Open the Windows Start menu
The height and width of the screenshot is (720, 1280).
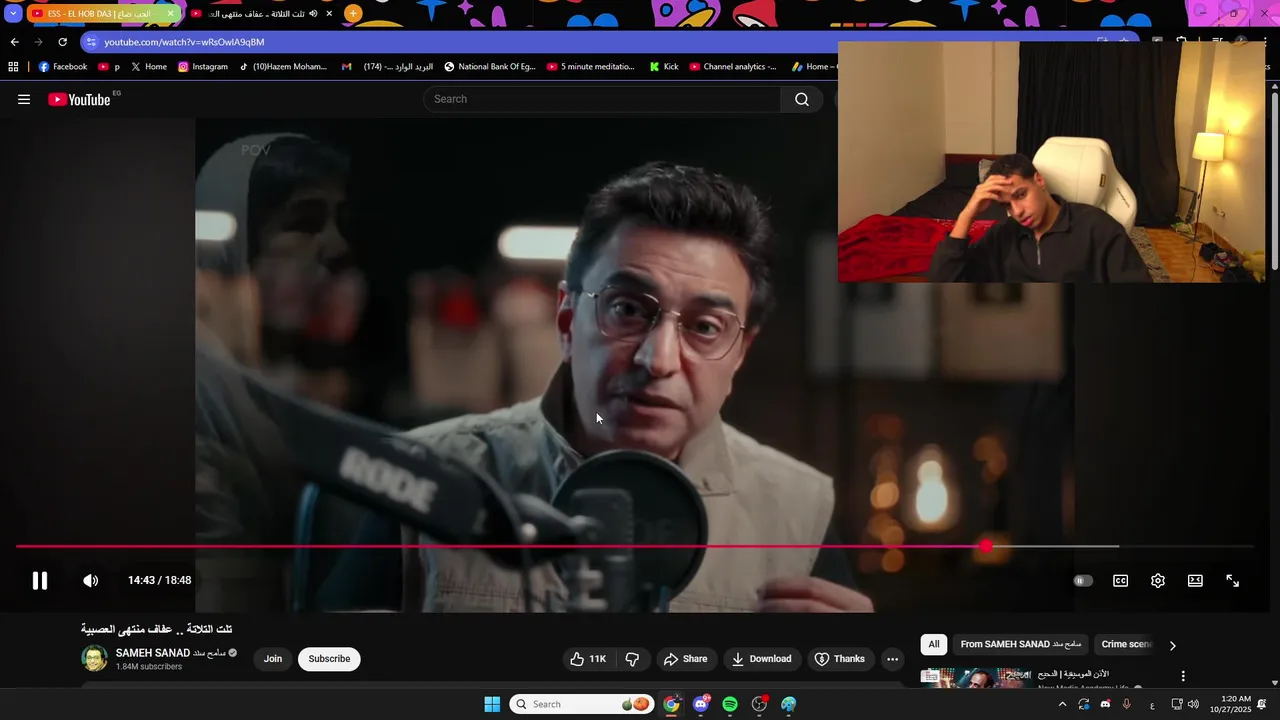pos(492,704)
